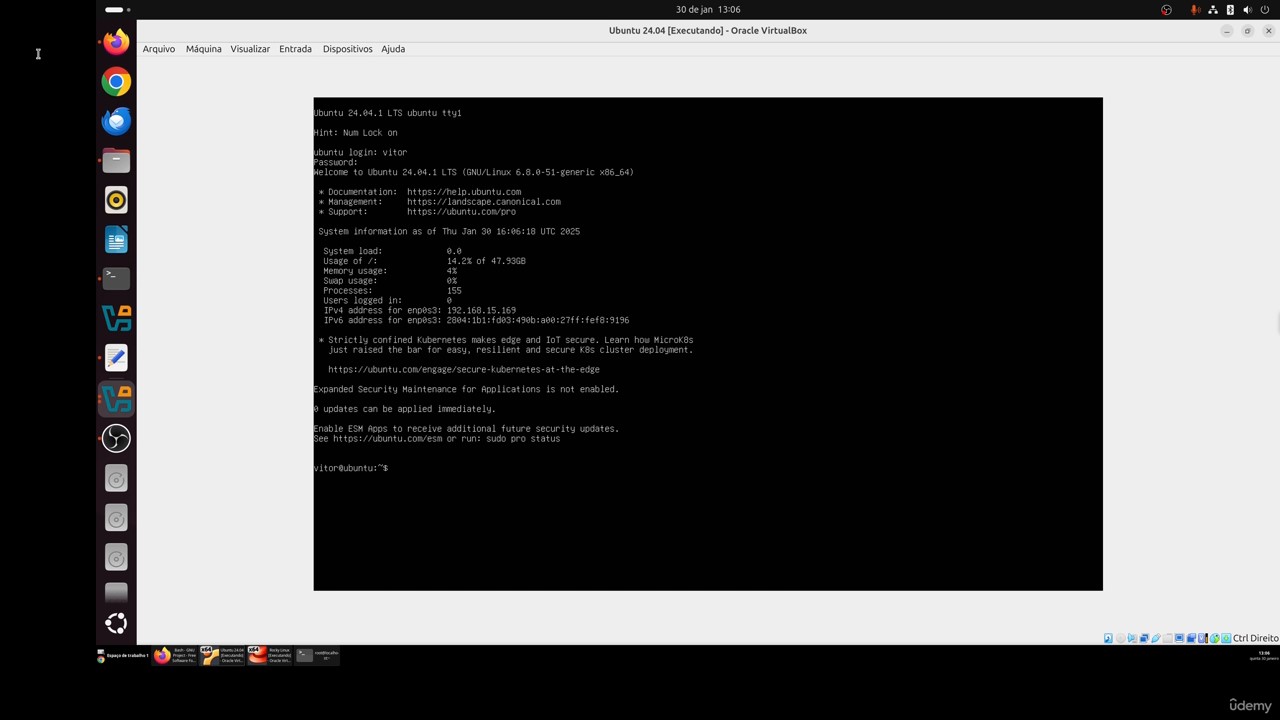This screenshot has height=720, width=1280.
Task: Click the vitor@ubuntu shell prompt
Action: coord(350,468)
